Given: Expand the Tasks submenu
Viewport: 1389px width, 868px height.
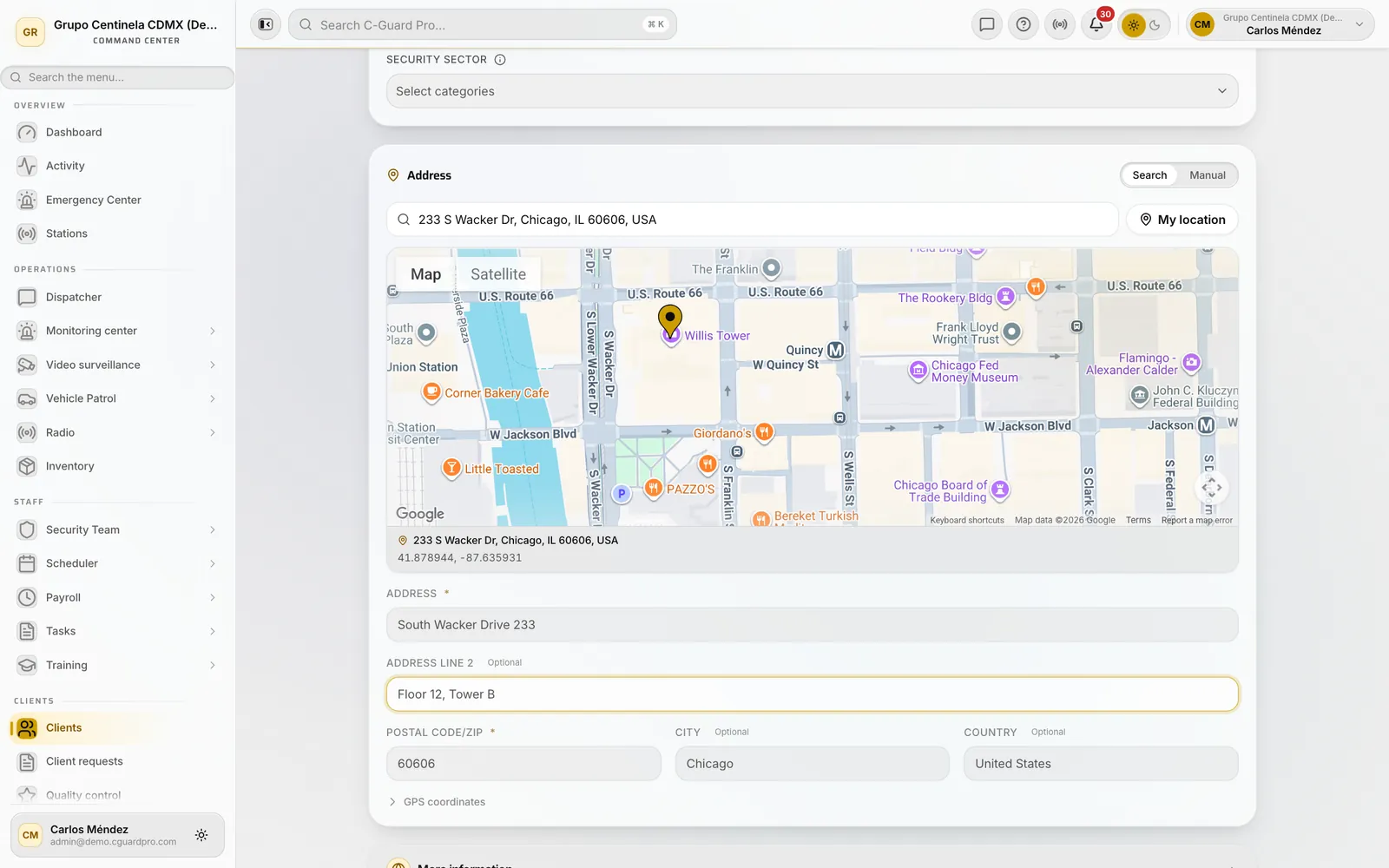Looking at the screenshot, I should coord(213,631).
